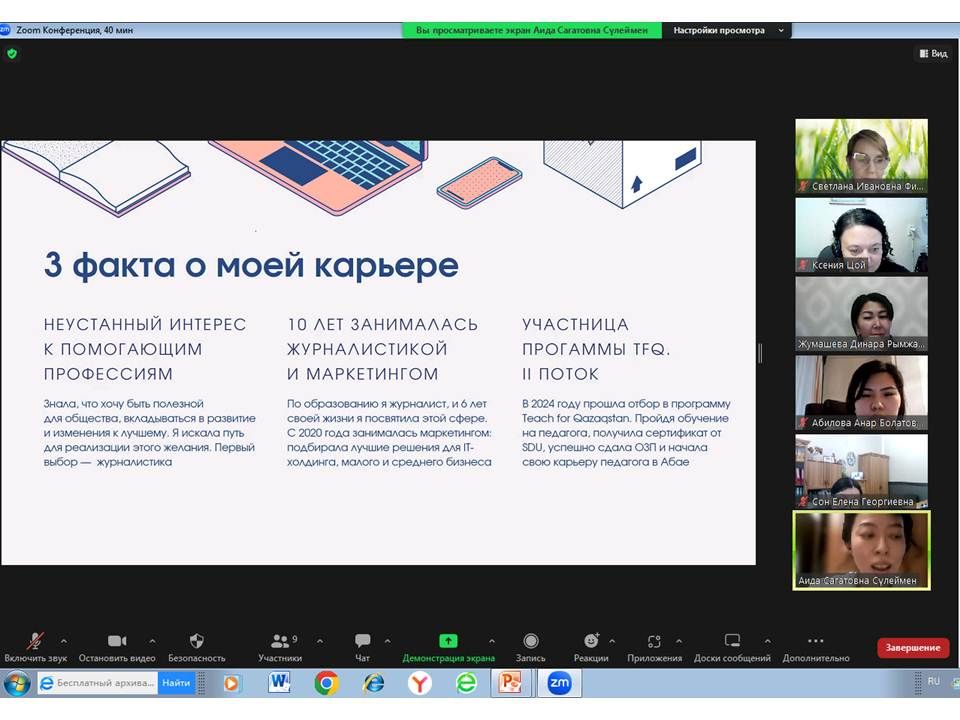Open the View settings dropdown at top

click(728, 30)
